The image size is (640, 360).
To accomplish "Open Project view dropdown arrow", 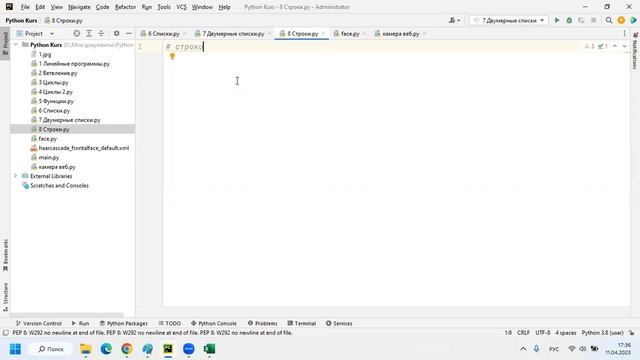I will [x=52, y=33].
